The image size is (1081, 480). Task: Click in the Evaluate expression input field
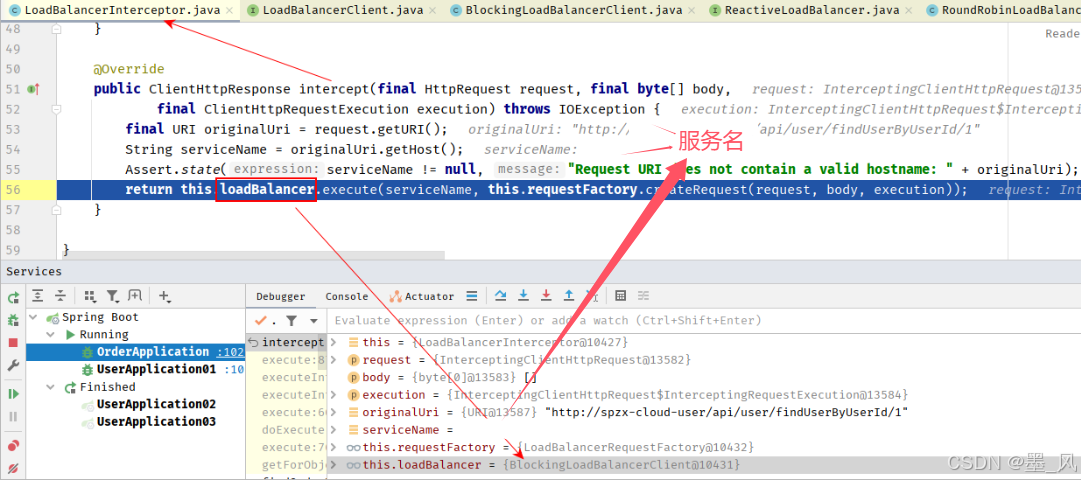pos(703,321)
